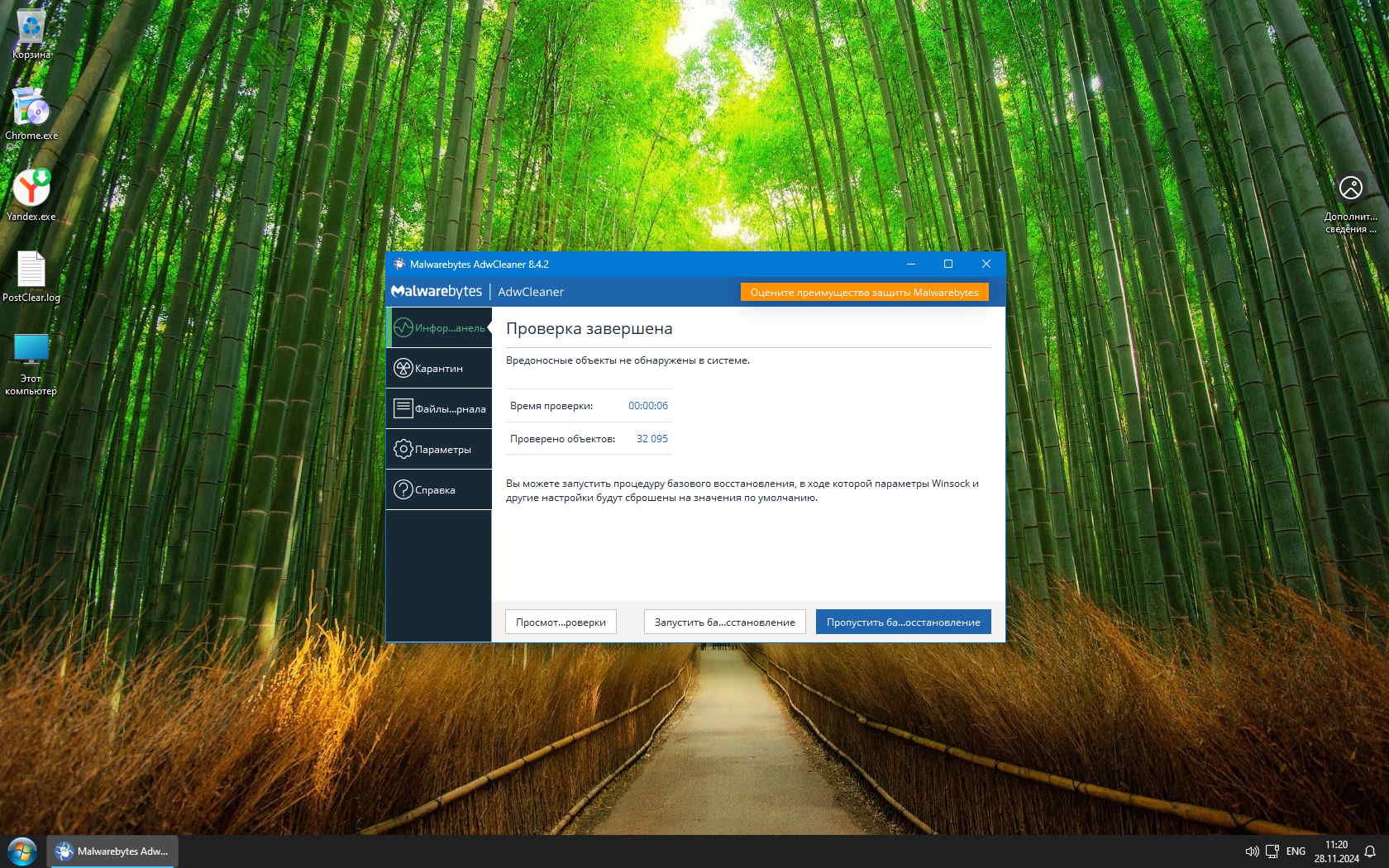Open the Карантин tab
Image resolution: width=1389 pixels, height=868 pixels.
(439, 368)
